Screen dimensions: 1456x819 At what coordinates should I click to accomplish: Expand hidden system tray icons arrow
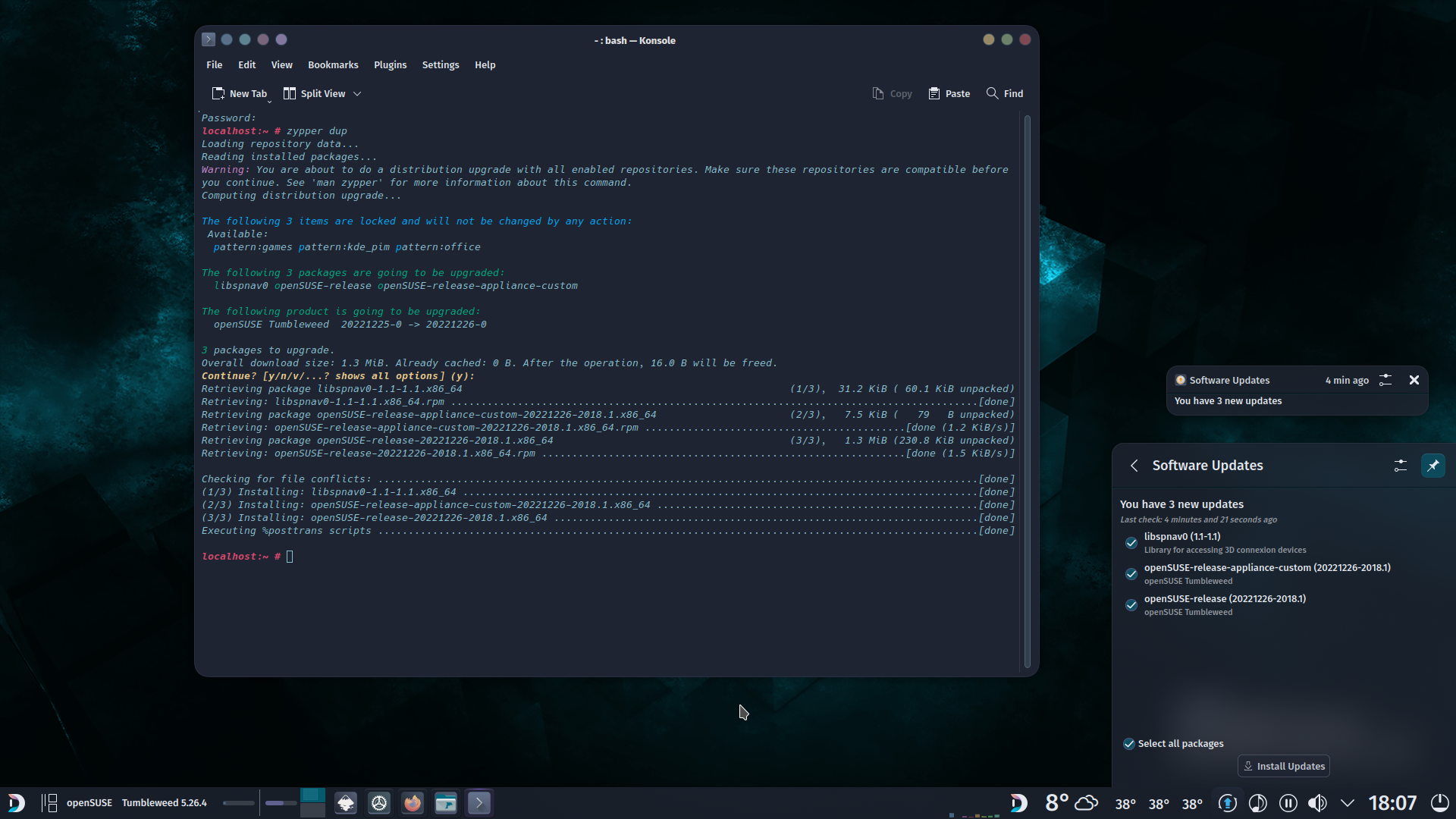click(1348, 802)
